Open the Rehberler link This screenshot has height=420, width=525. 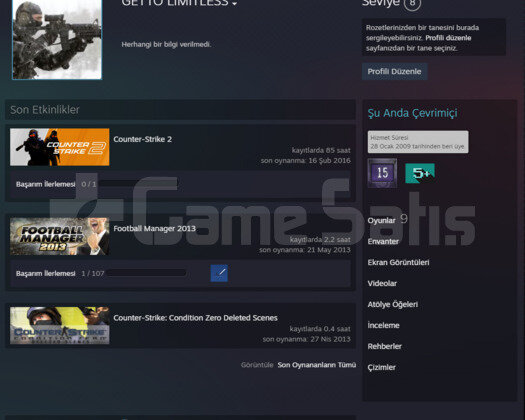[x=384, y=346]
